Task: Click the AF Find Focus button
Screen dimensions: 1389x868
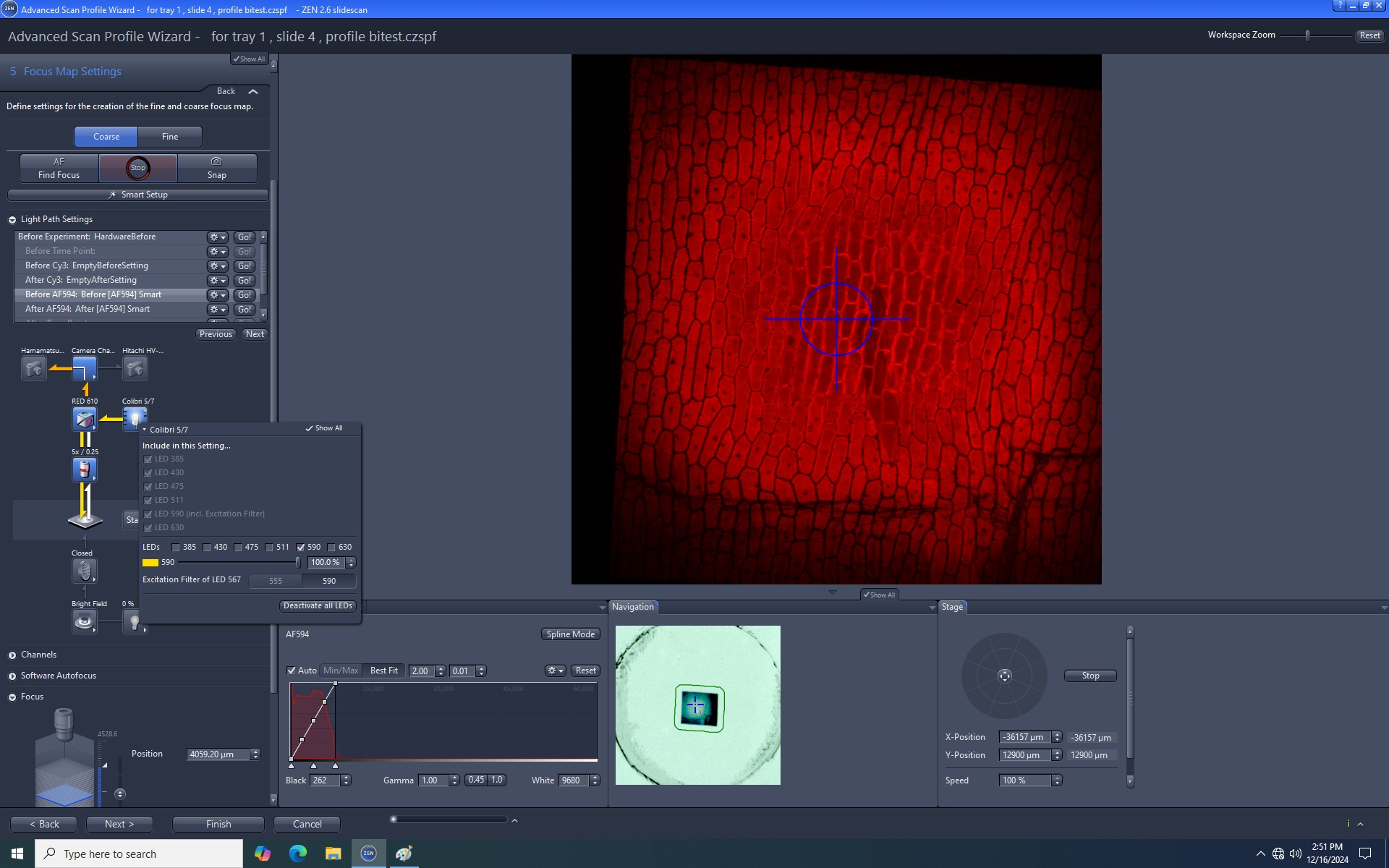Action: click(59, 168)
